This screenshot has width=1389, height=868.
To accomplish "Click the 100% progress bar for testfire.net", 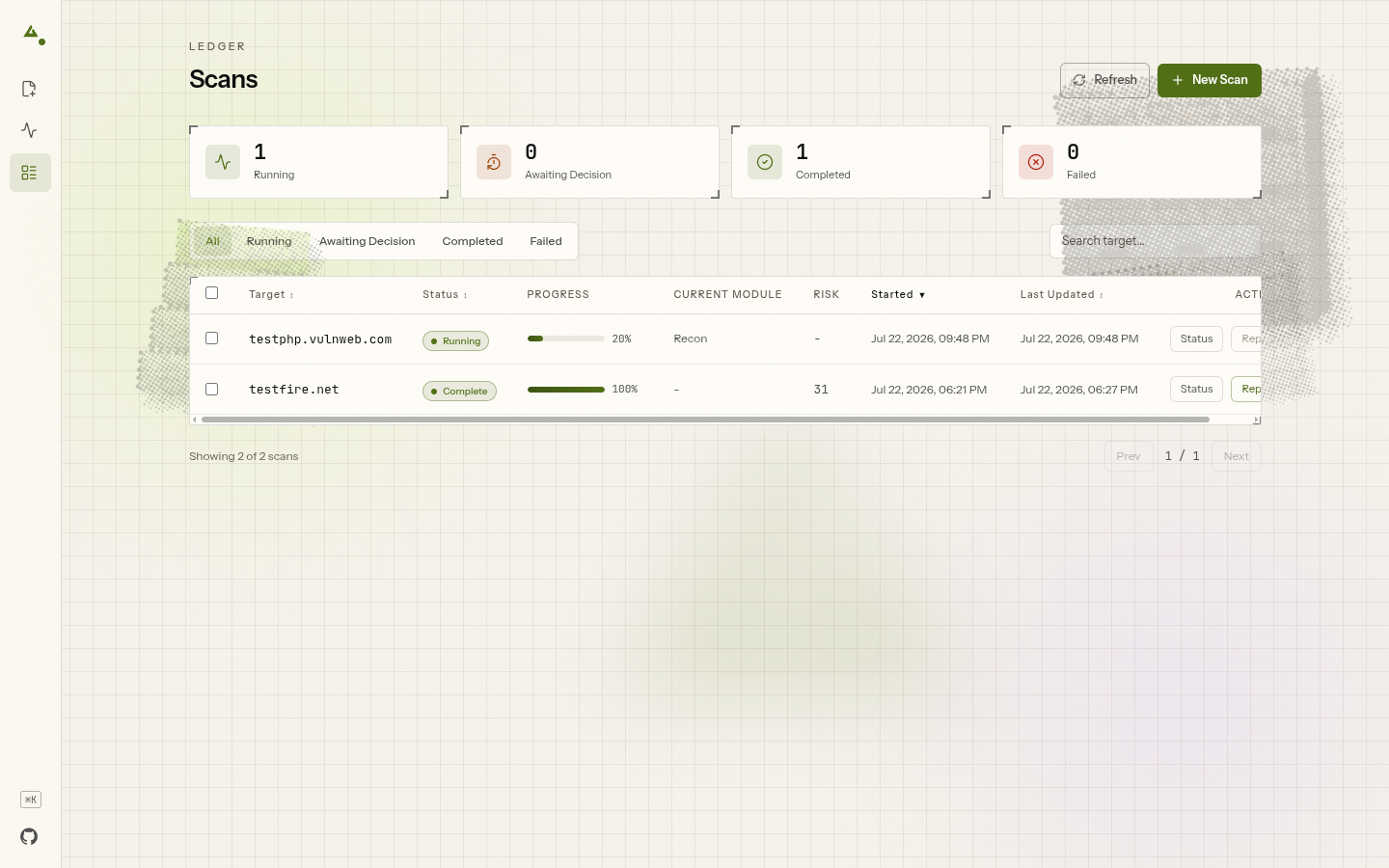I will coord(566,390).
